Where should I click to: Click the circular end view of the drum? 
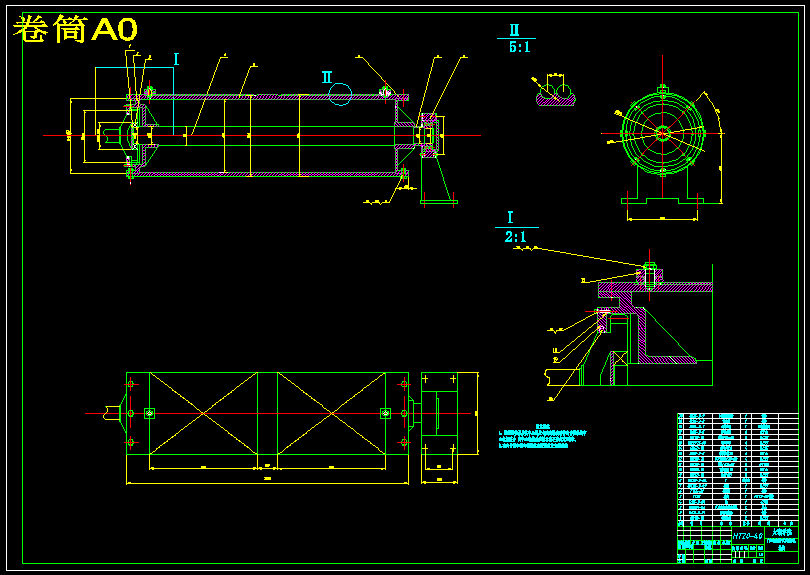[x=663, y=133]
